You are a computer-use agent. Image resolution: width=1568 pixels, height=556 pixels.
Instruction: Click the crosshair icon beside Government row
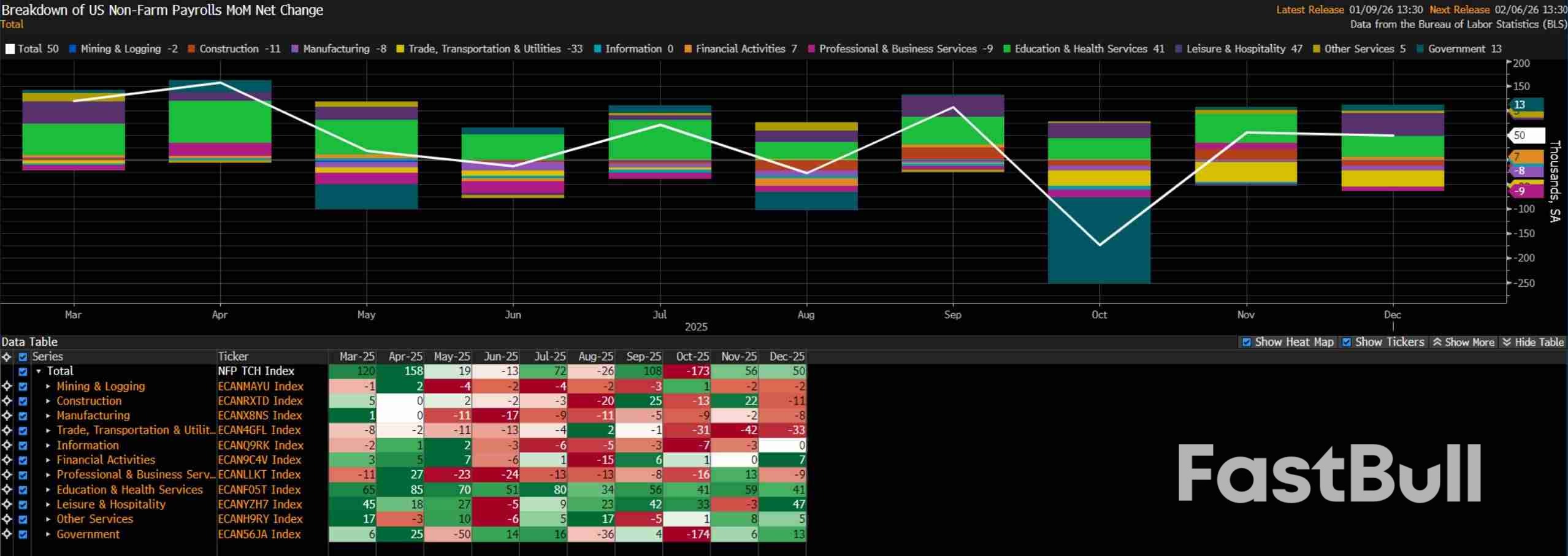click(7, 534)
